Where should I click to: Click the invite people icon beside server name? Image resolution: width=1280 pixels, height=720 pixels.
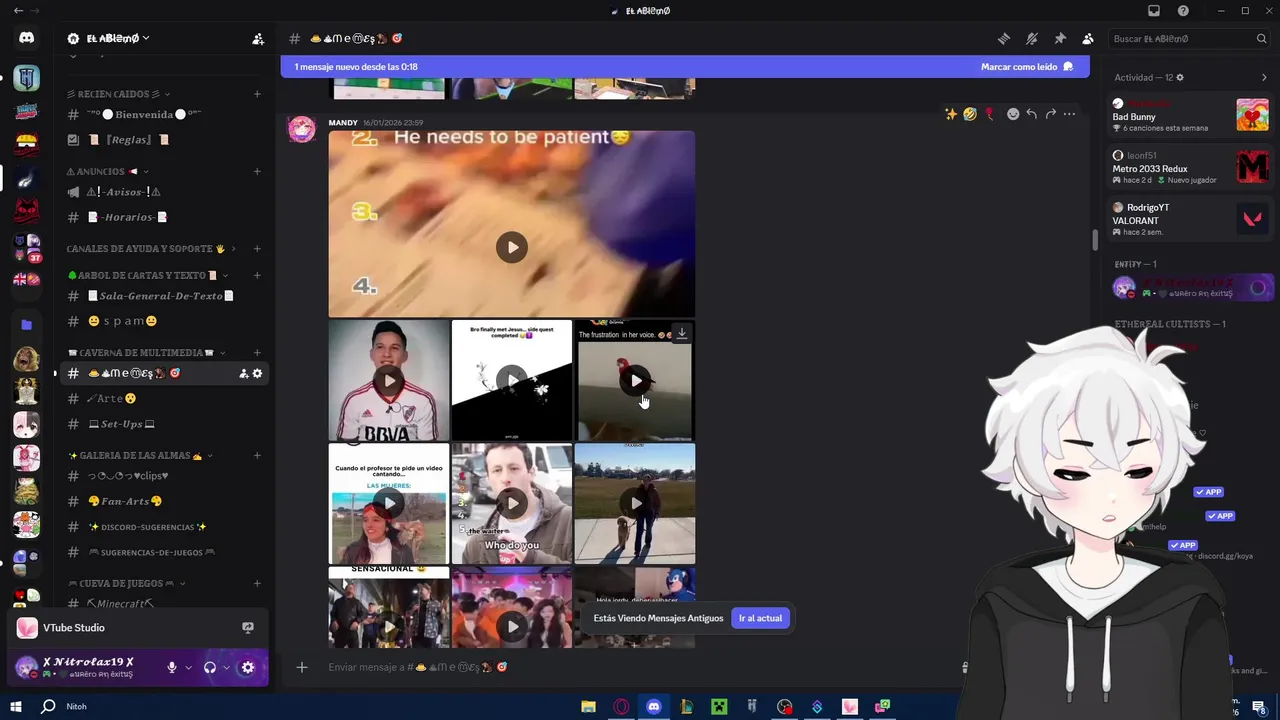[x=258, y=38]
